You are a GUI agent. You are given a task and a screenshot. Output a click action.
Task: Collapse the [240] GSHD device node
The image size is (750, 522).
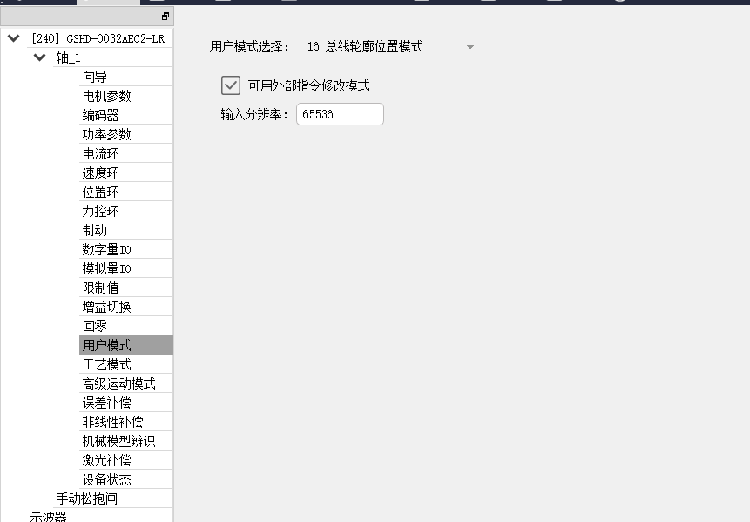click(x=13, y=39)
